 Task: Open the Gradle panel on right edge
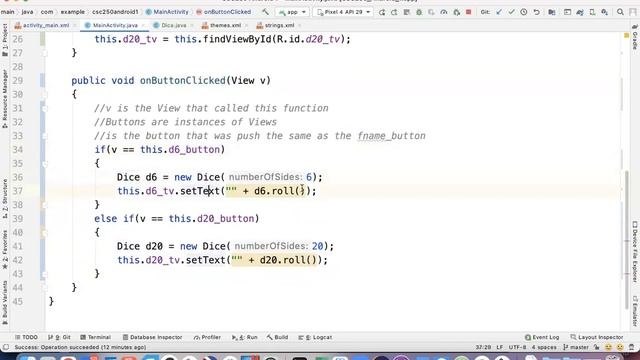tap(635, 37)
